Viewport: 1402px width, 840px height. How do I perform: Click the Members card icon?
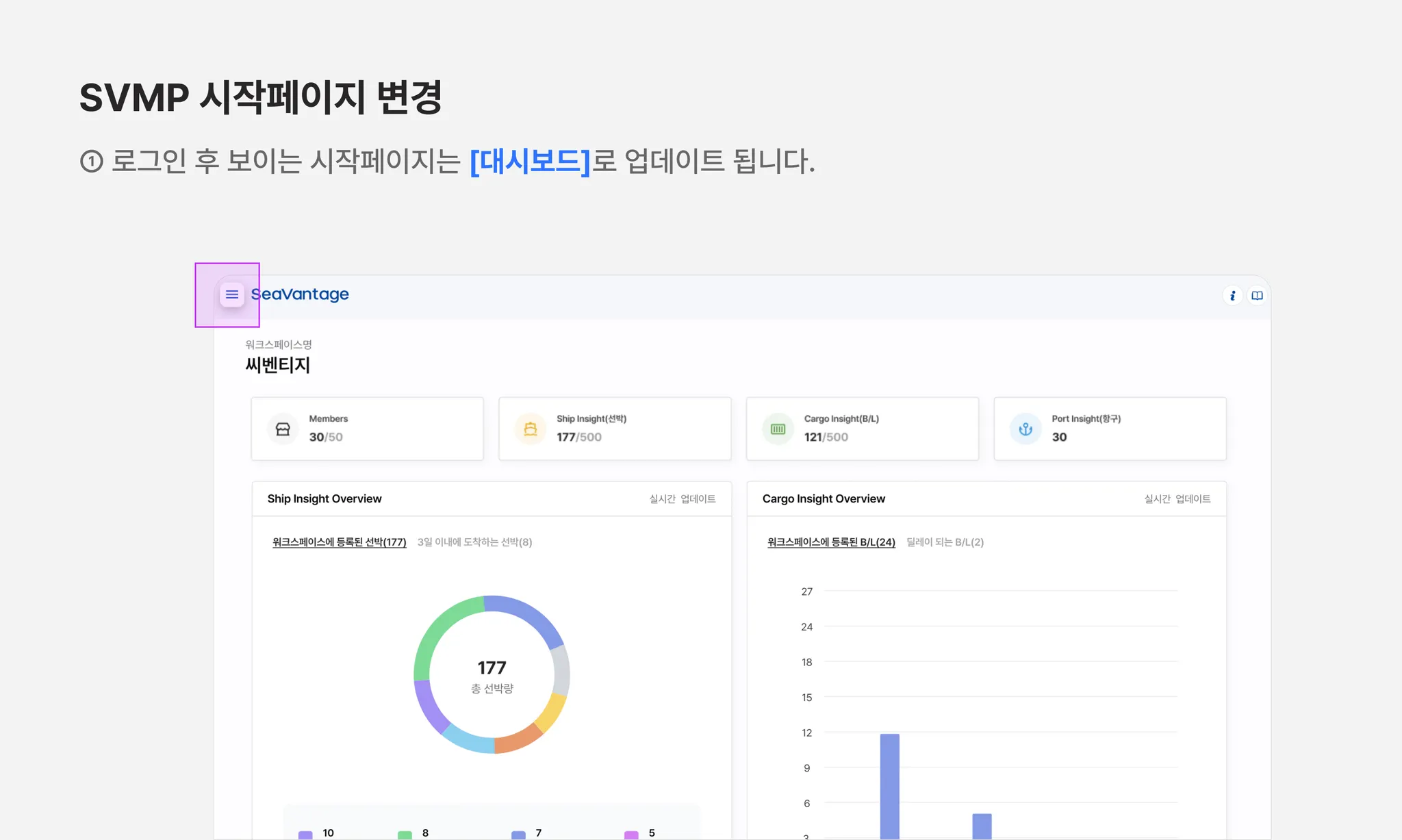[x=283, y=429]
